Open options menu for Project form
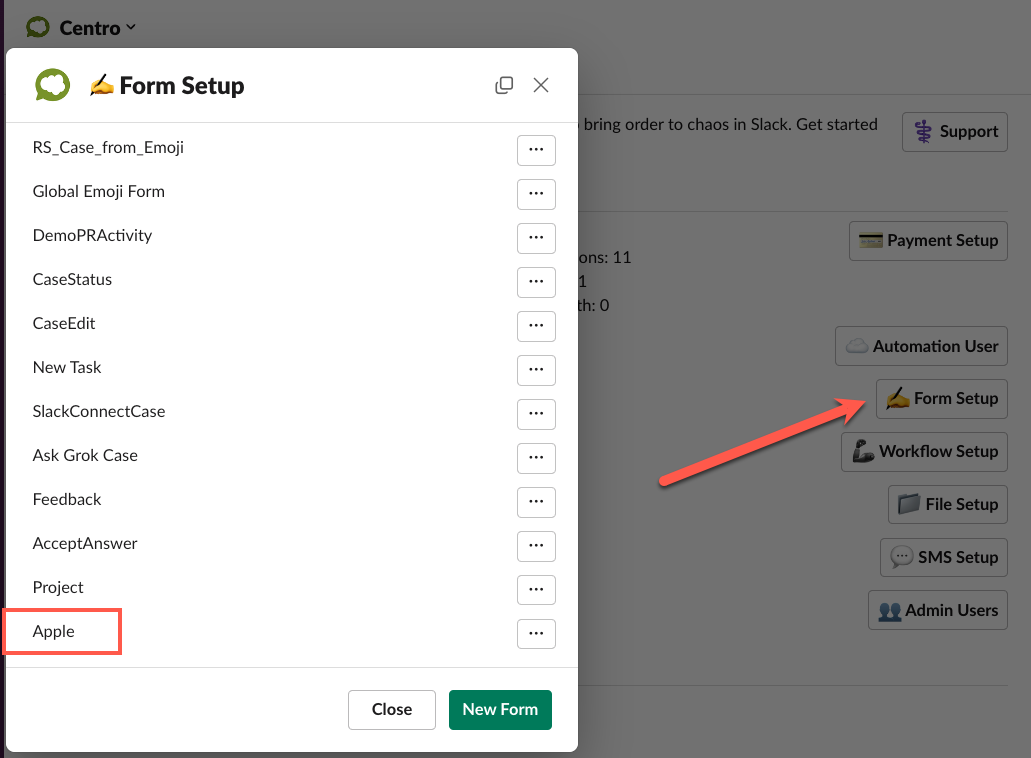Image resolution: width=1031 pixels, height=758 pixels. click(536, 591)
